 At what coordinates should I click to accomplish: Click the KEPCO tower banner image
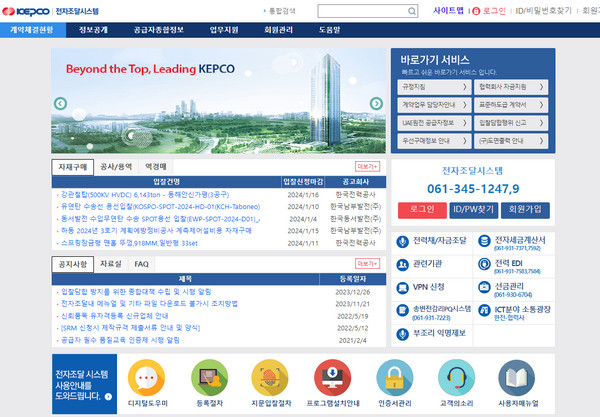[218, 101]
